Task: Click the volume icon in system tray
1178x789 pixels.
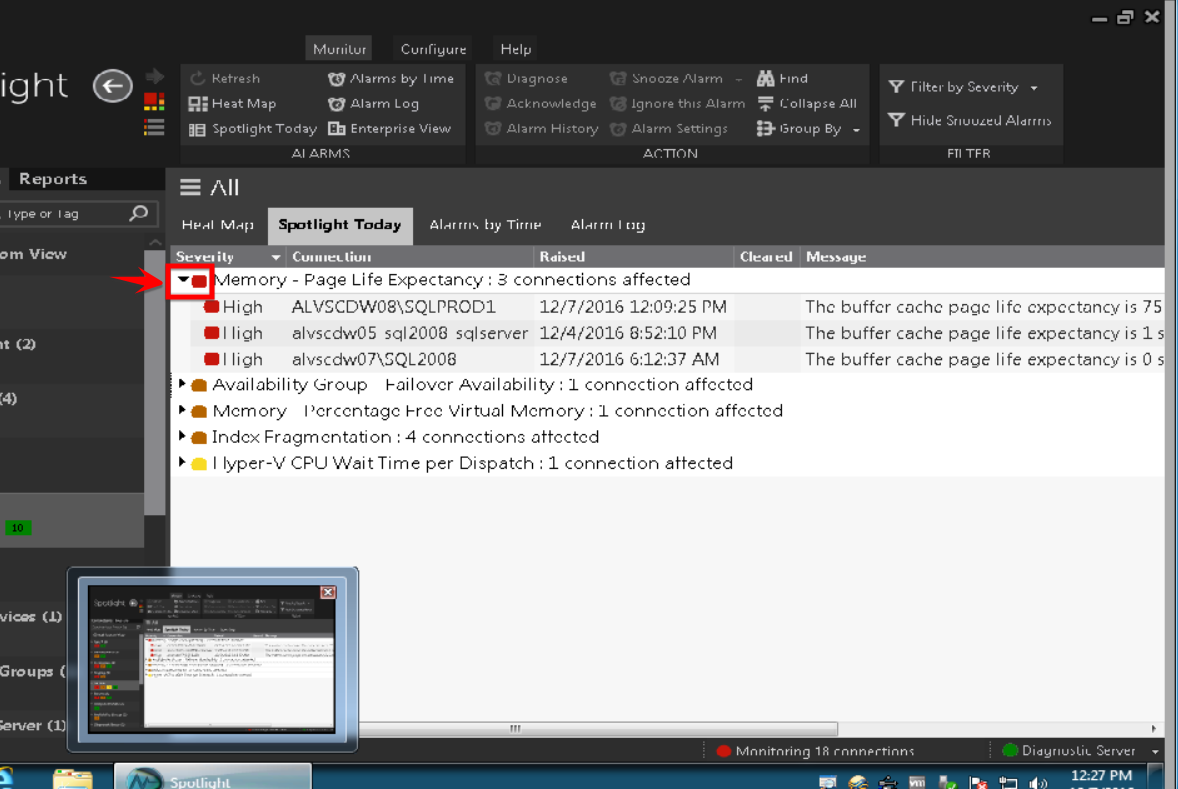Action: coord(1038,783)
